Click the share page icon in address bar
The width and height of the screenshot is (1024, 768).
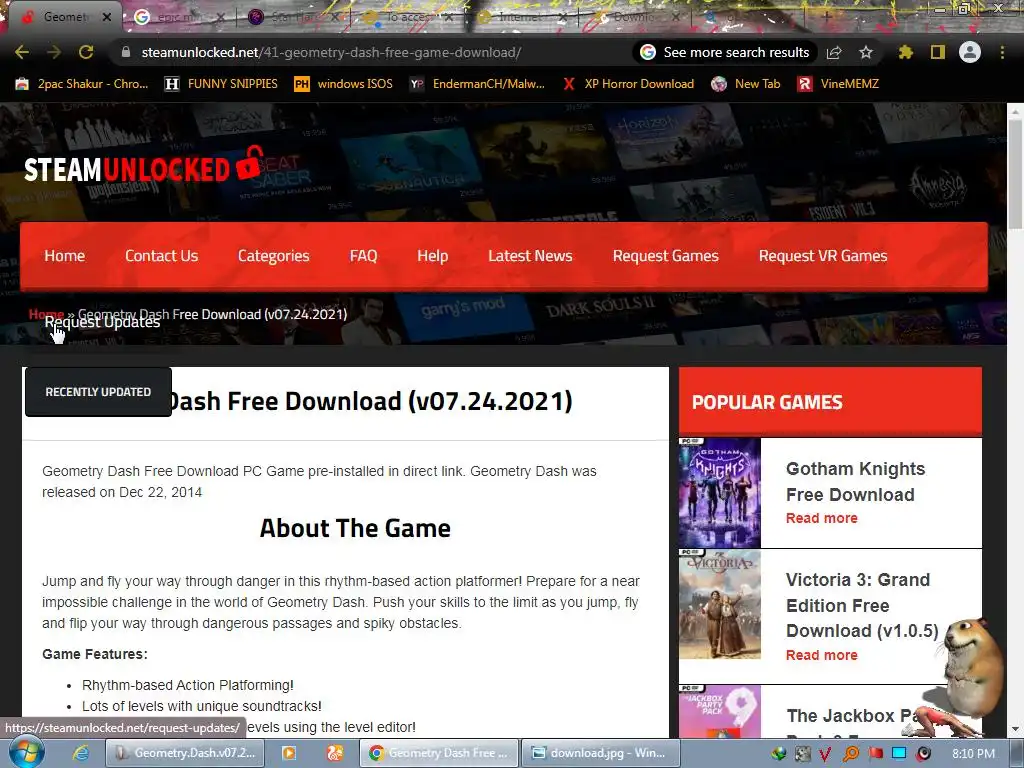[834, 52]
